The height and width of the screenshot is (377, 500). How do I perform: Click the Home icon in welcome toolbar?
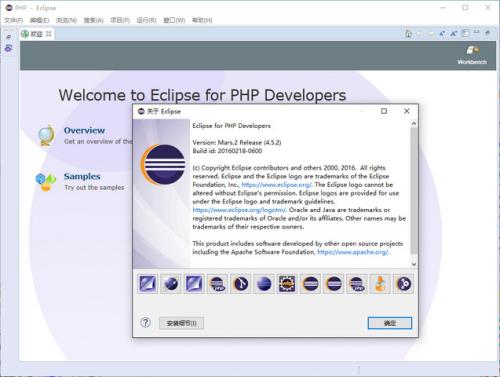point(408,34)
